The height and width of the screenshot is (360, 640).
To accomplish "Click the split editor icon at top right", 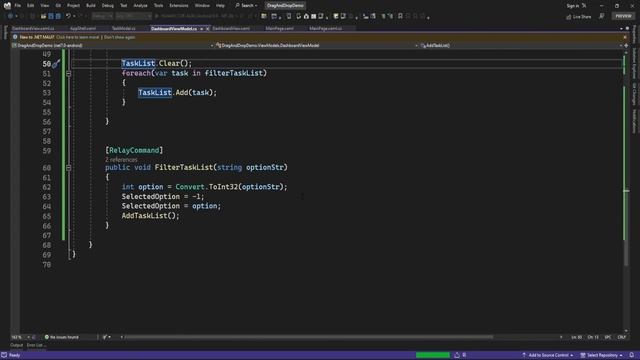I will (626, 45).
